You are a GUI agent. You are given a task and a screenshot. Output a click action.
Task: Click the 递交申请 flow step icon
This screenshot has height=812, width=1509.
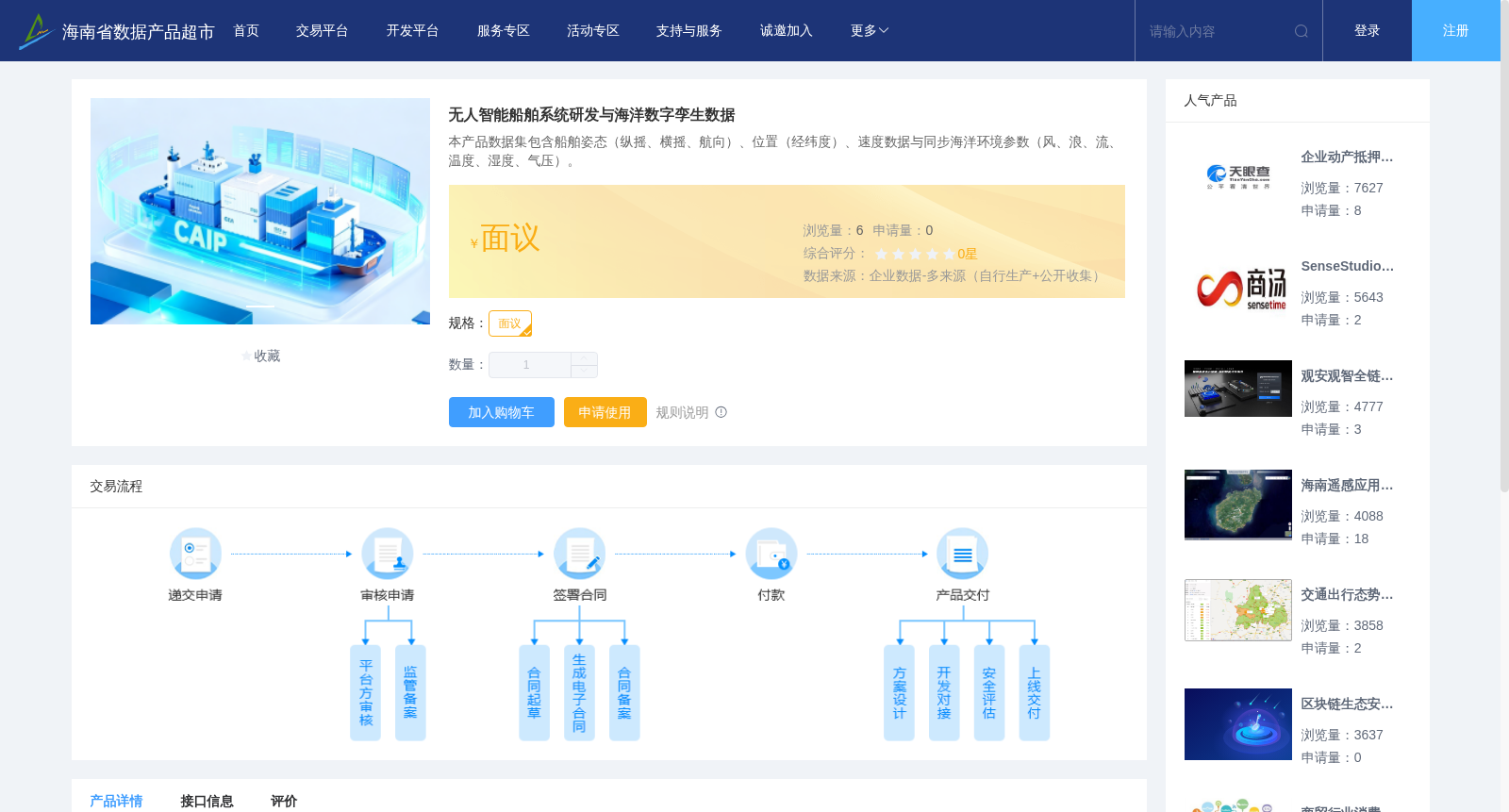[195, 553]
